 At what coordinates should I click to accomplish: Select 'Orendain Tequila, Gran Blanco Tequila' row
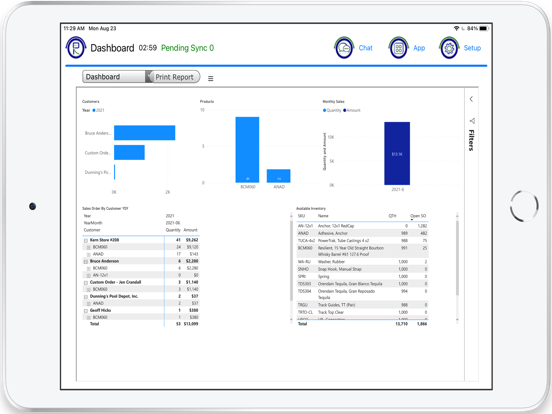point(362,284)
